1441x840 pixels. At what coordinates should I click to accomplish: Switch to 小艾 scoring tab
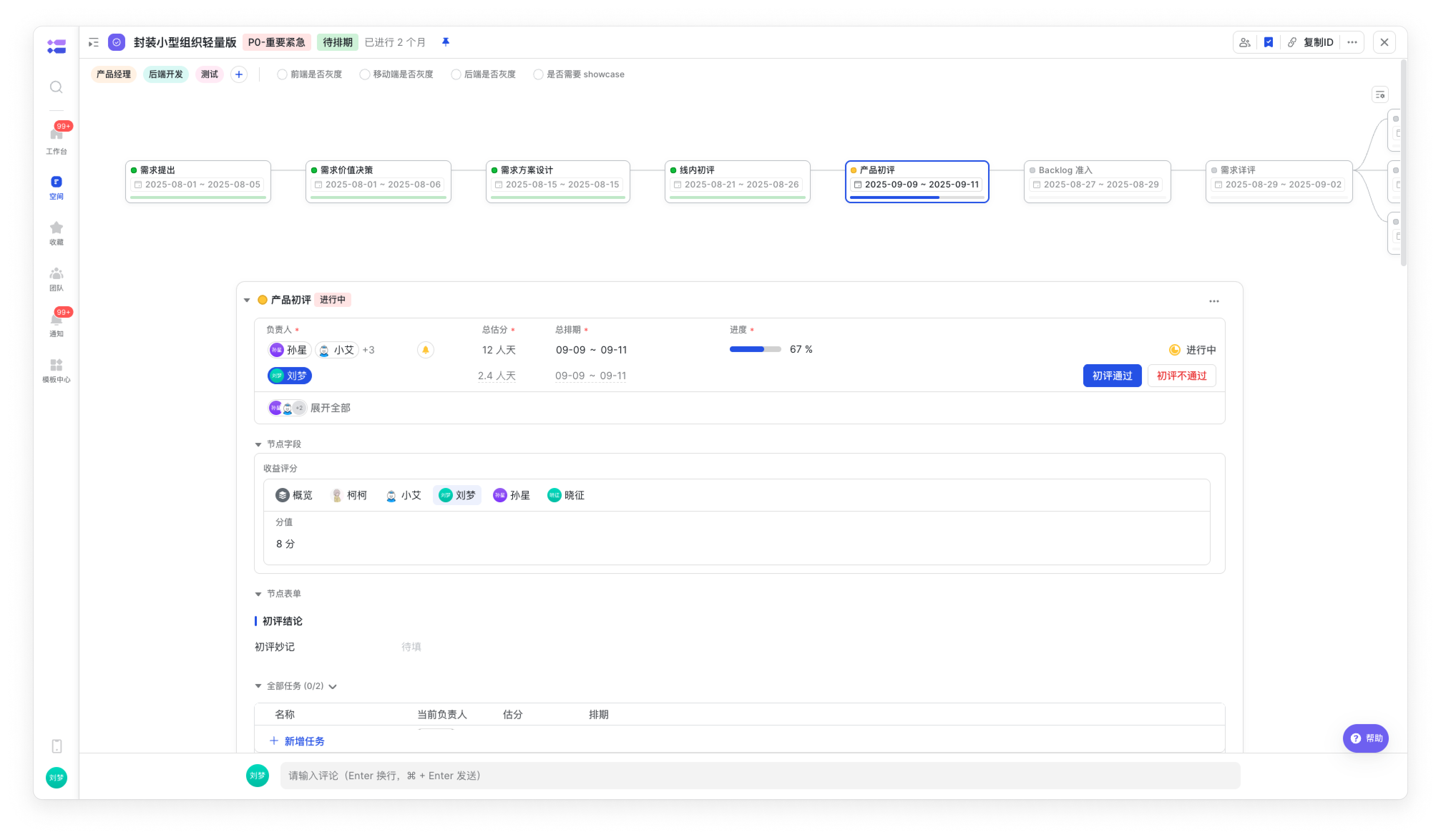(x=403, y=495)
